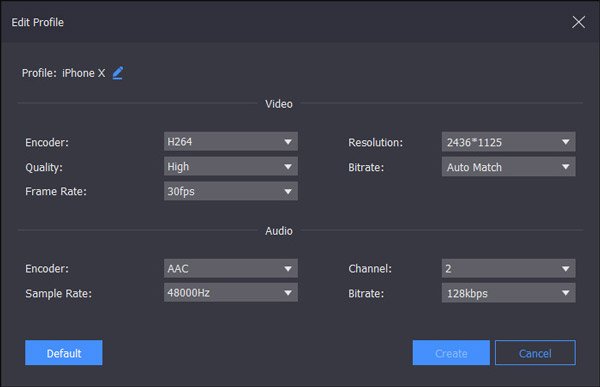
Task: Click the Default button
Action: [x=64, y=353]
